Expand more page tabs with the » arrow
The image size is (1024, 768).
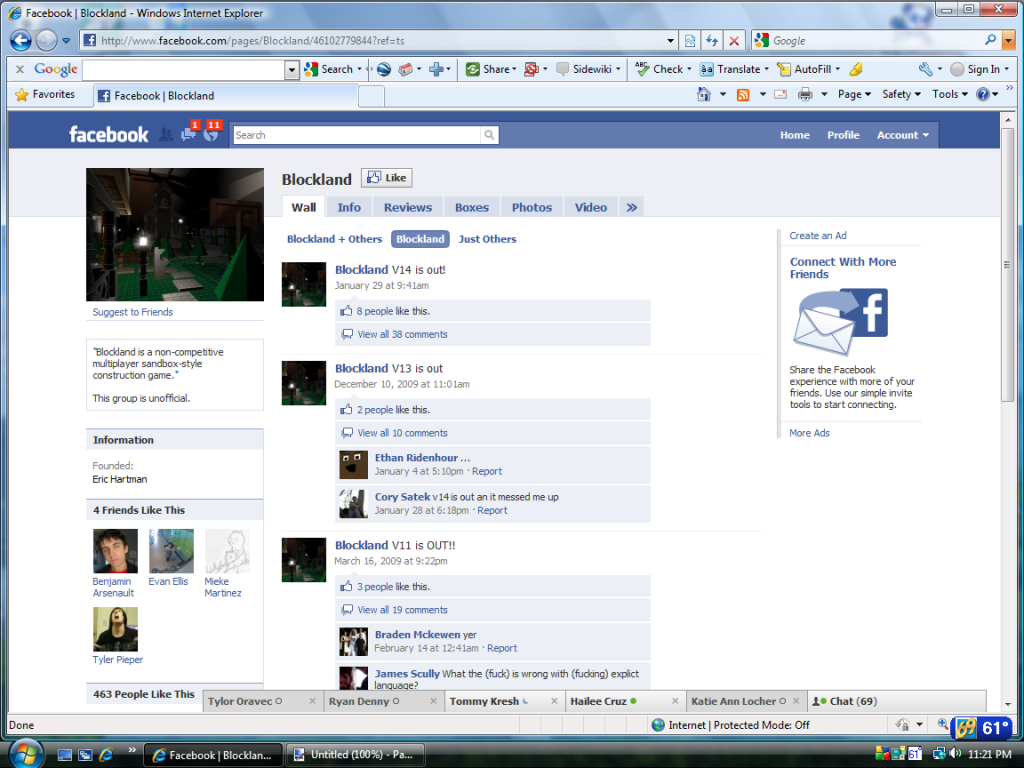(632, 207)
